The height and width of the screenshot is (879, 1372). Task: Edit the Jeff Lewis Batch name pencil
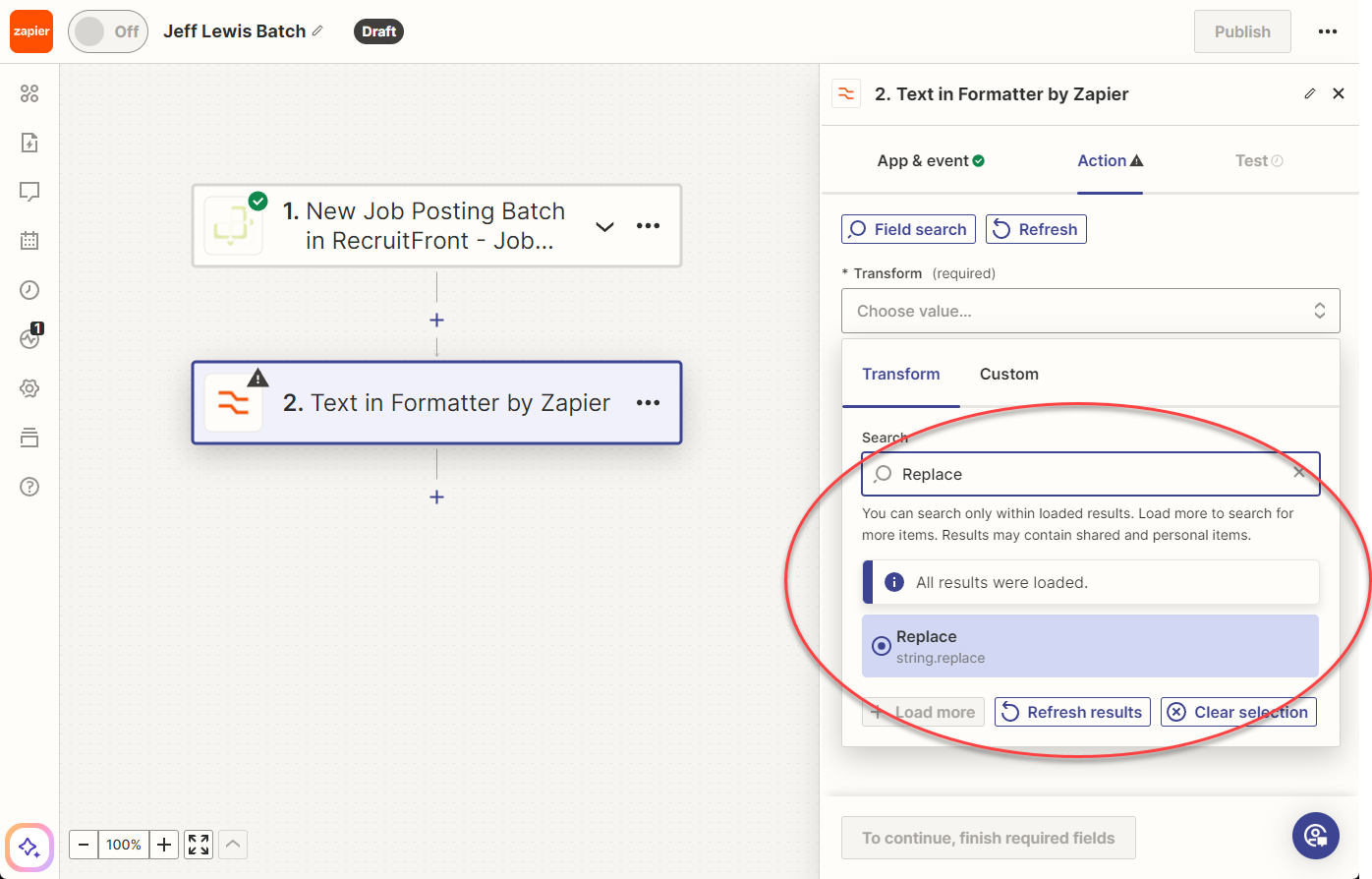pos(317,31)
